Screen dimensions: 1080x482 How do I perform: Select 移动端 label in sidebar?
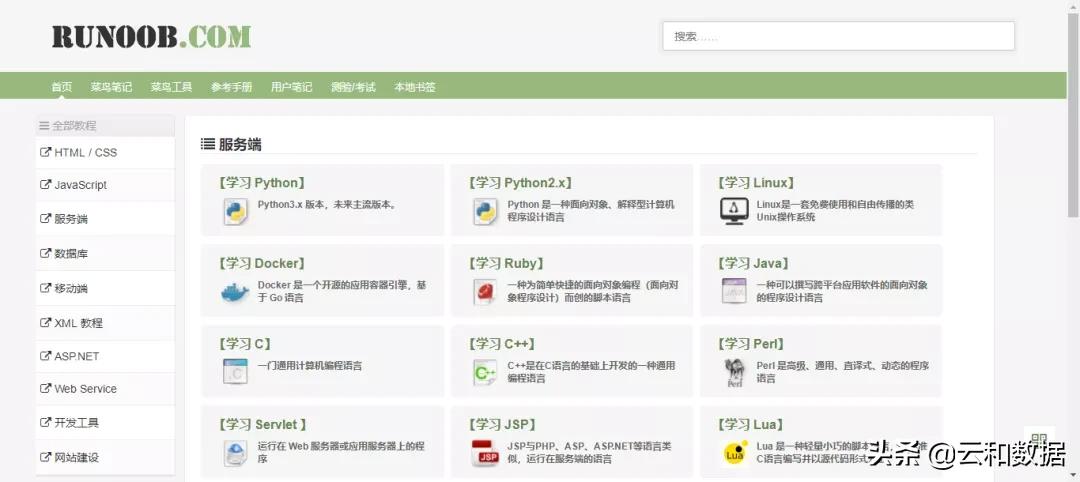tap(71, 287)
